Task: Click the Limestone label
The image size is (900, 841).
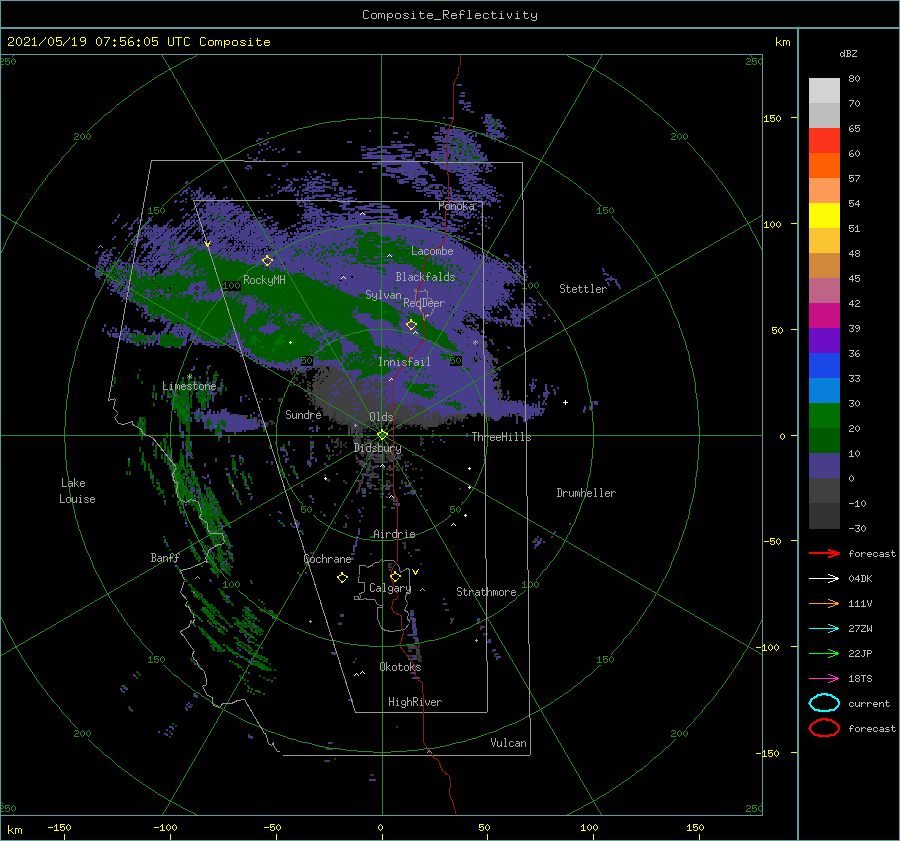Action: pos(189,386)
